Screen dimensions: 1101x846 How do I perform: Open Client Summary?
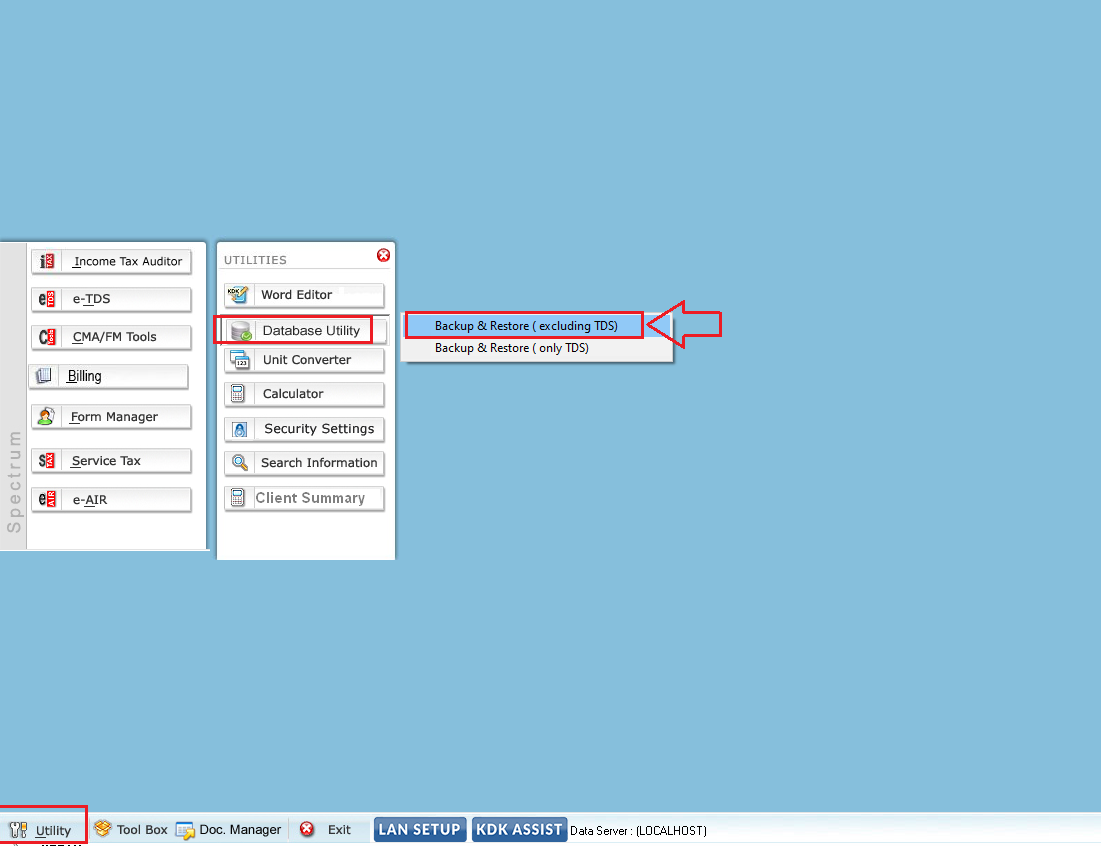coord(305,498)
